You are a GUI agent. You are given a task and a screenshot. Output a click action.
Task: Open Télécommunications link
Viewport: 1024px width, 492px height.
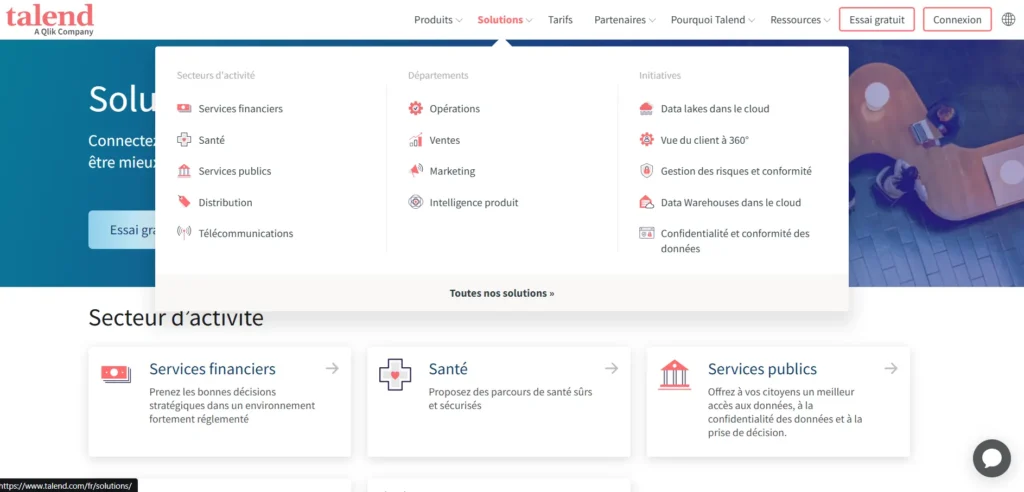pyautogui.click(x=246, y=233)
